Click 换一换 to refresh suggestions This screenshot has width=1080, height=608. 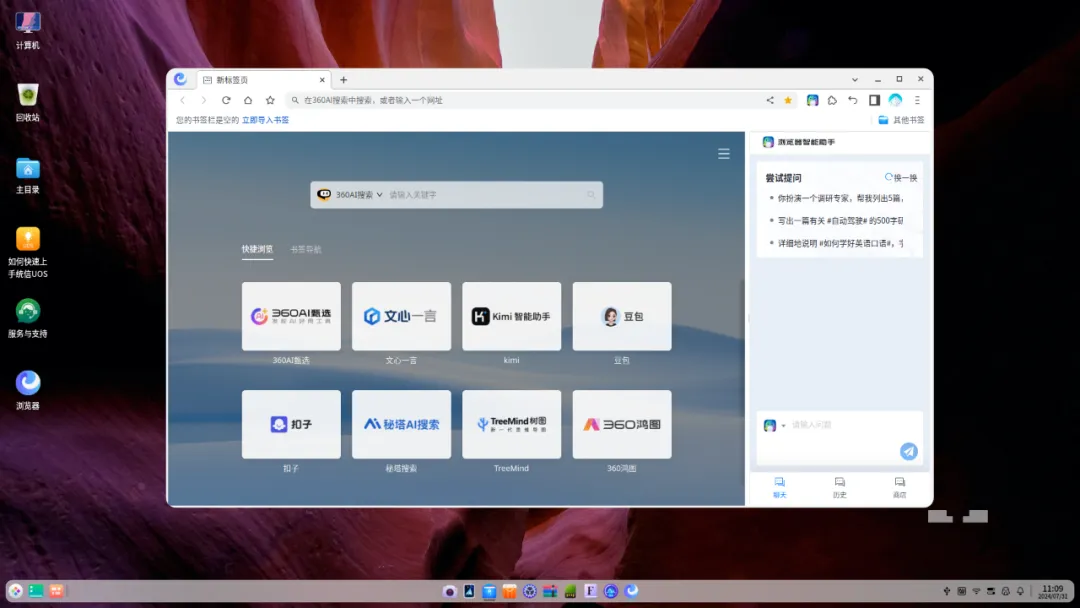pyautogui.click(x=901, y=178)
